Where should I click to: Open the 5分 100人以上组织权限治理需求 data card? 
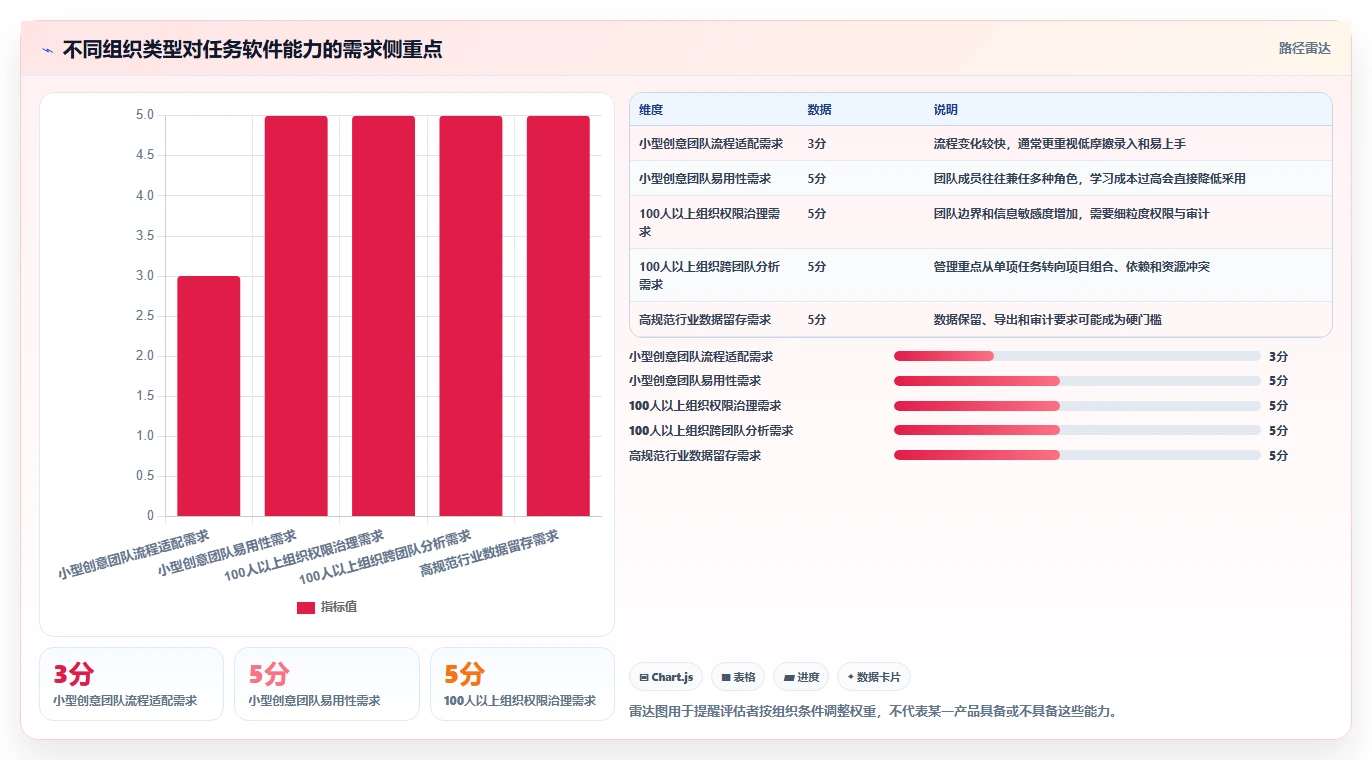(x=522, y=684)
